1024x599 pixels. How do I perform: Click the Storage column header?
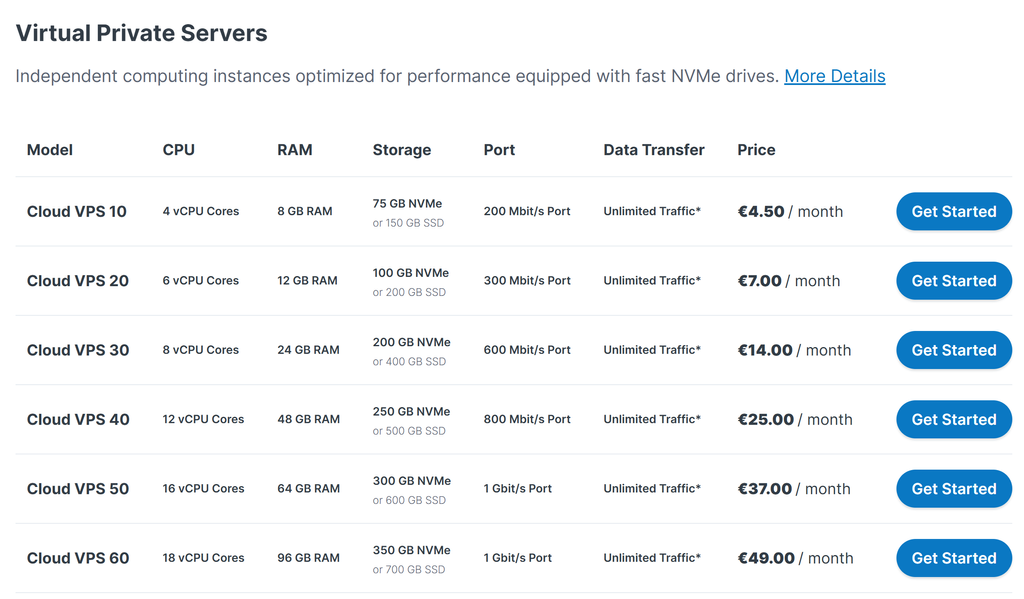401,150
